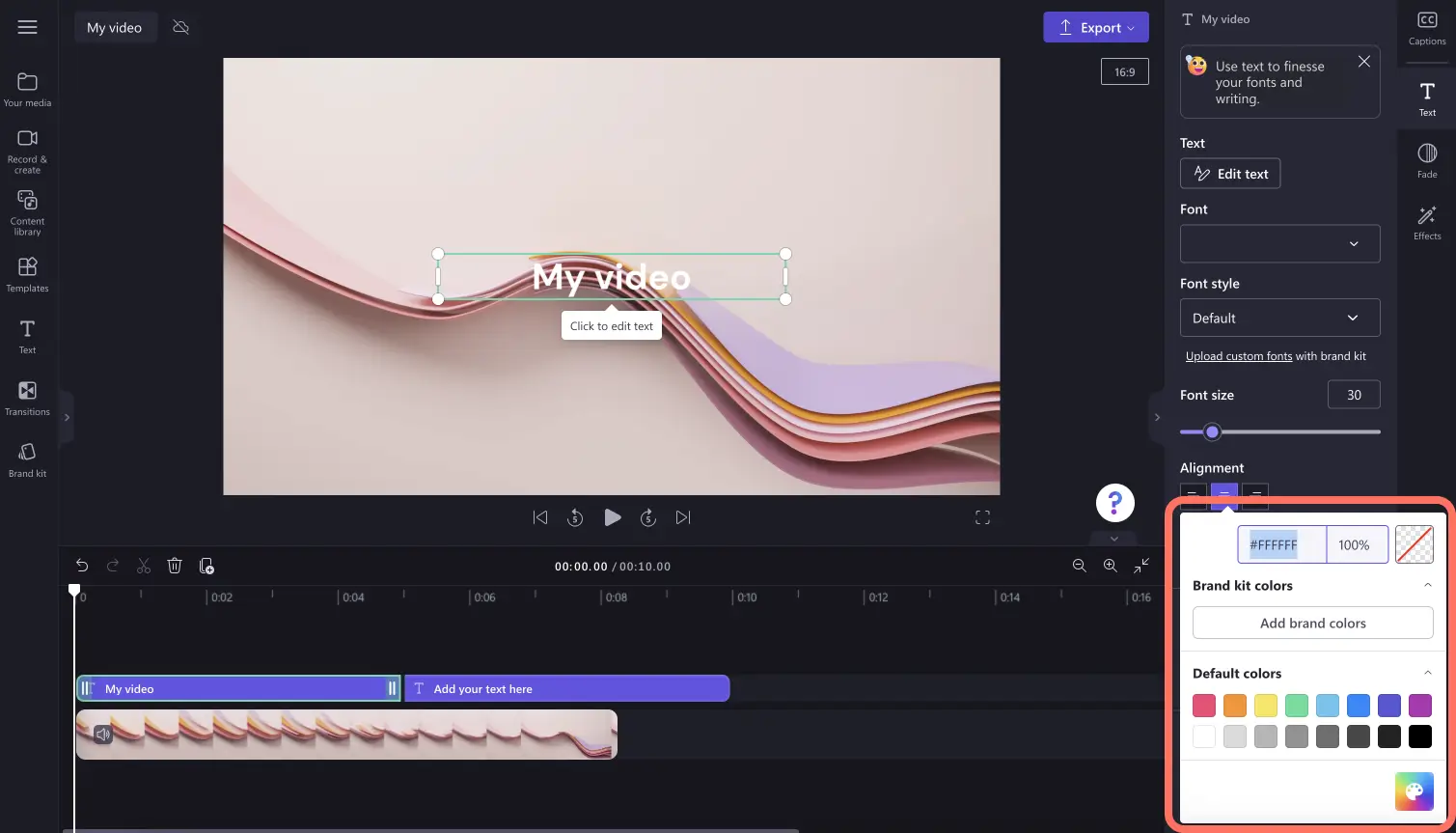Viewport: 1456px width, 833px height.
Task: Click the hex color #FFFFFF field
Action: coord(1282,544)
